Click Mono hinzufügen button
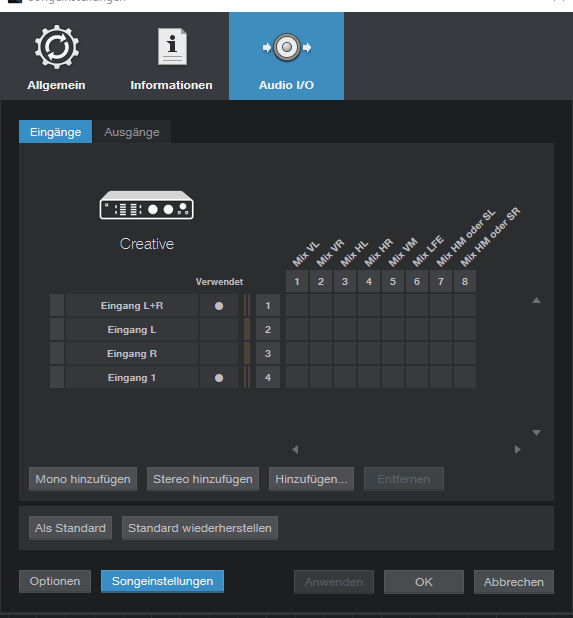 83,479
